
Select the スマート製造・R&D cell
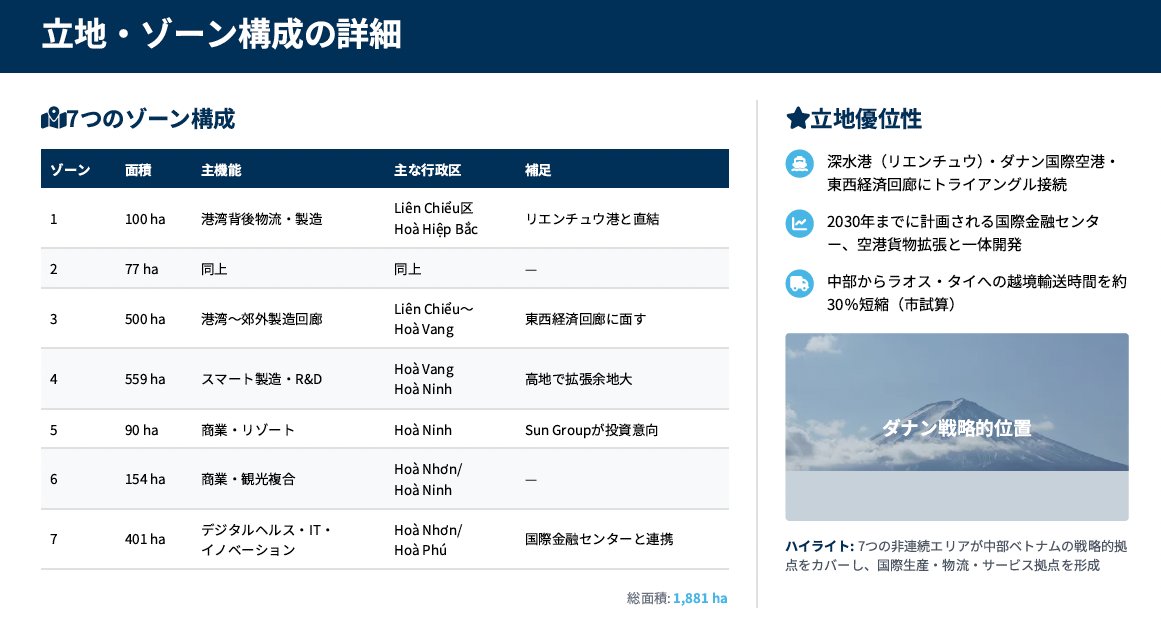[261, 379]
